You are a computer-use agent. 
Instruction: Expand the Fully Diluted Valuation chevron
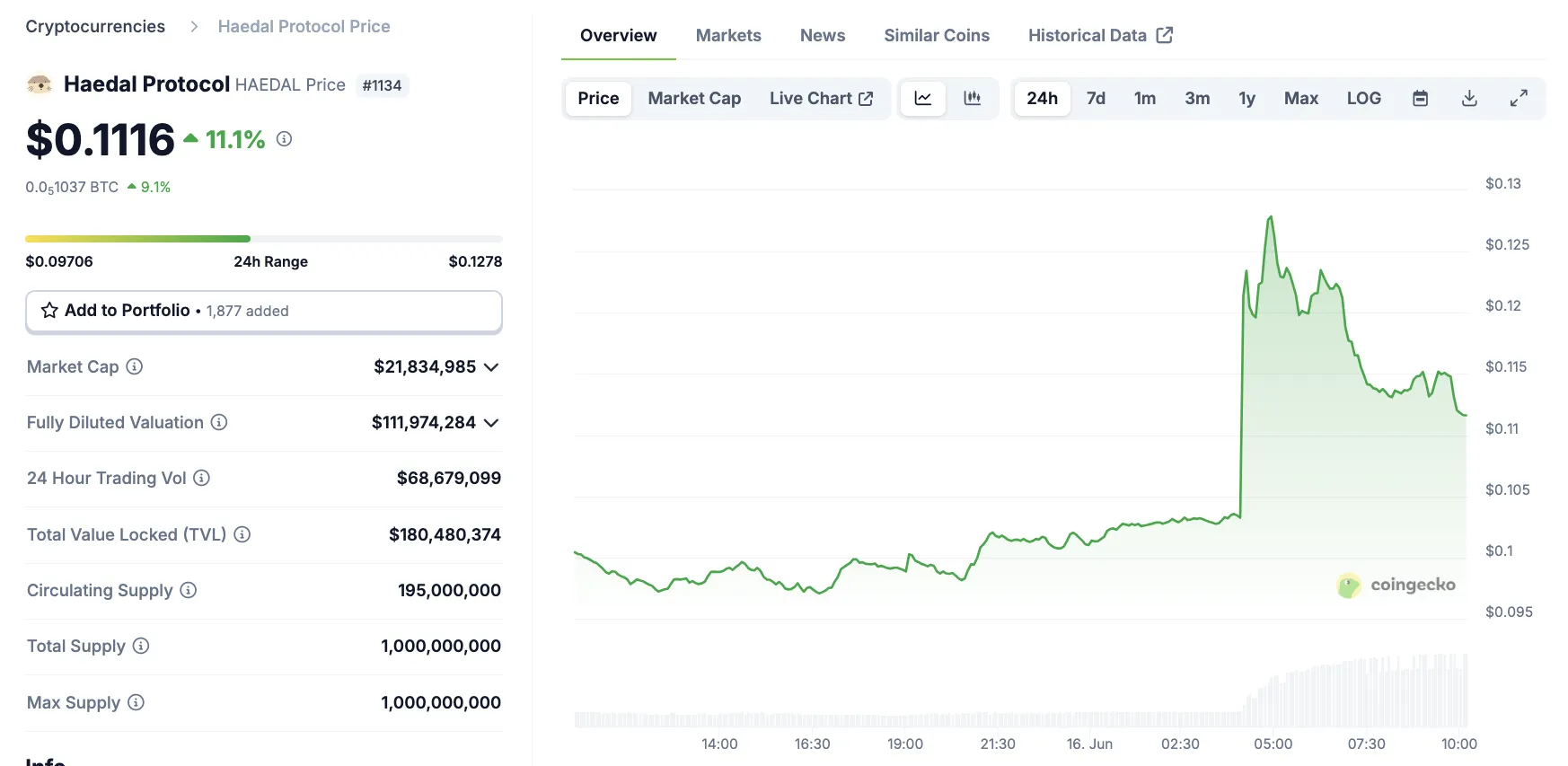click(x=491, y=423)
